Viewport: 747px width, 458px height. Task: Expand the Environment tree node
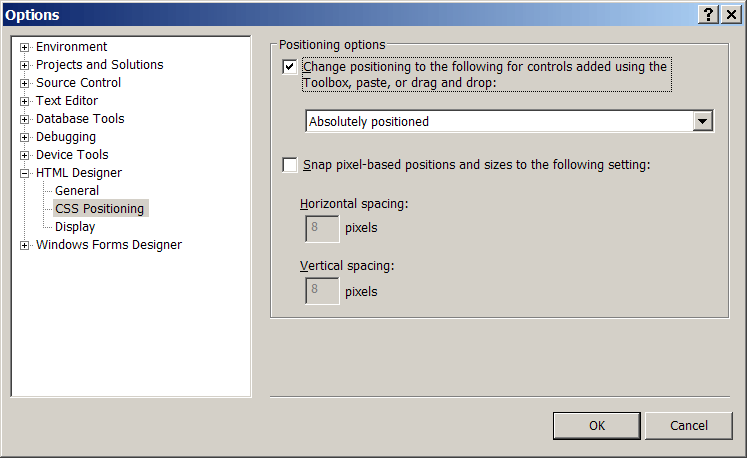(25, 47)
